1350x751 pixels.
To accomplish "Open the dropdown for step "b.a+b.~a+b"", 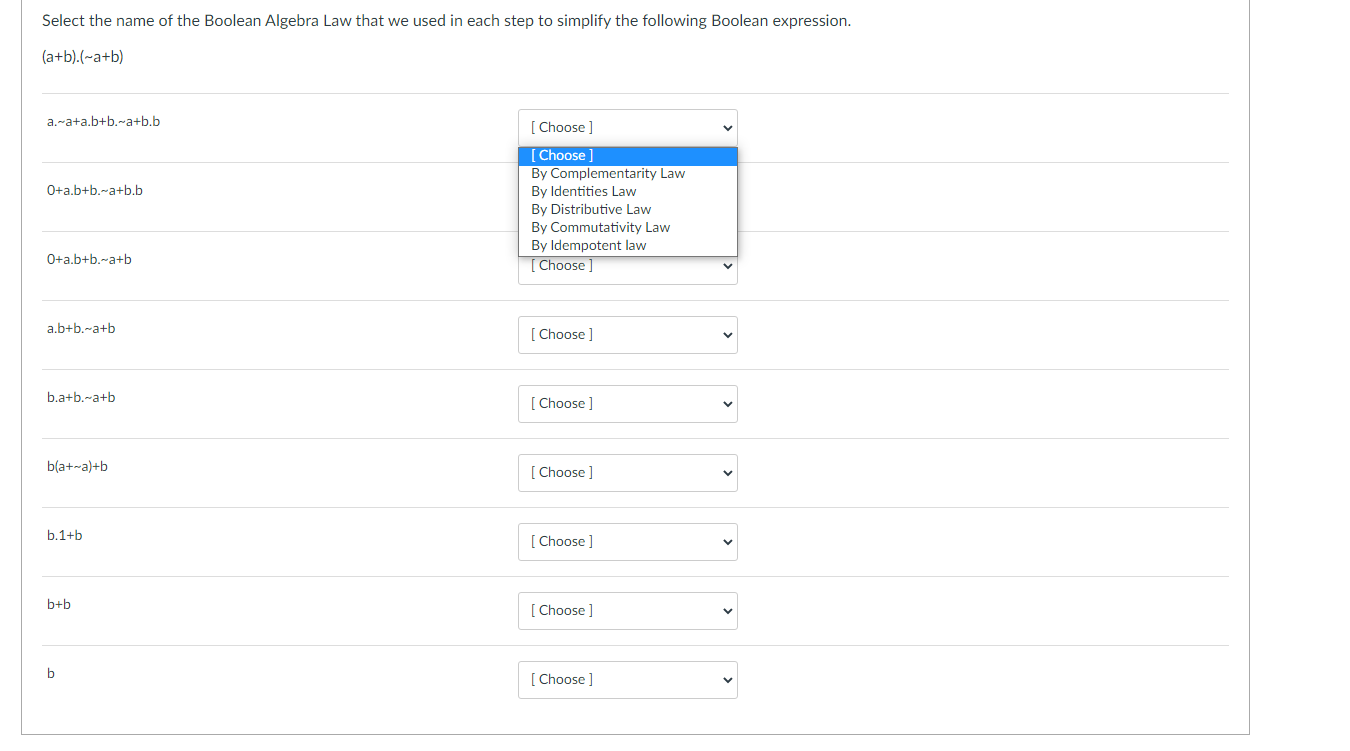I will coord(627,403).
